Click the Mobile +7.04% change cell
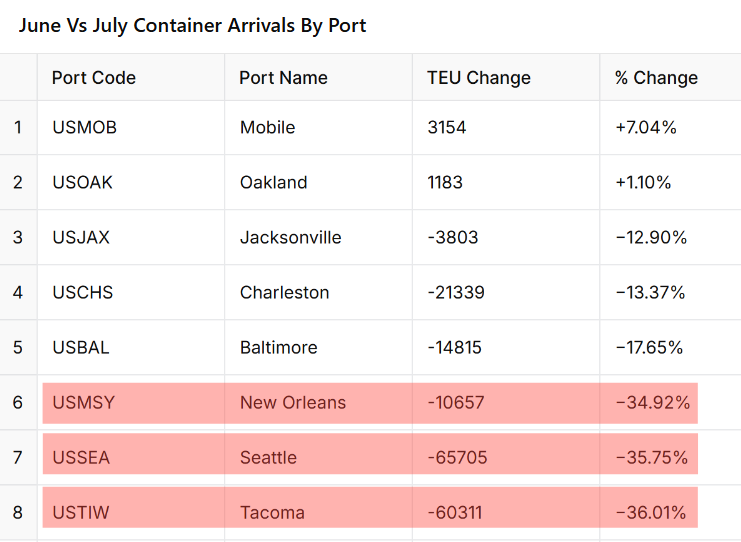This screenshot has width=741, height=542. tap(646, 128)
